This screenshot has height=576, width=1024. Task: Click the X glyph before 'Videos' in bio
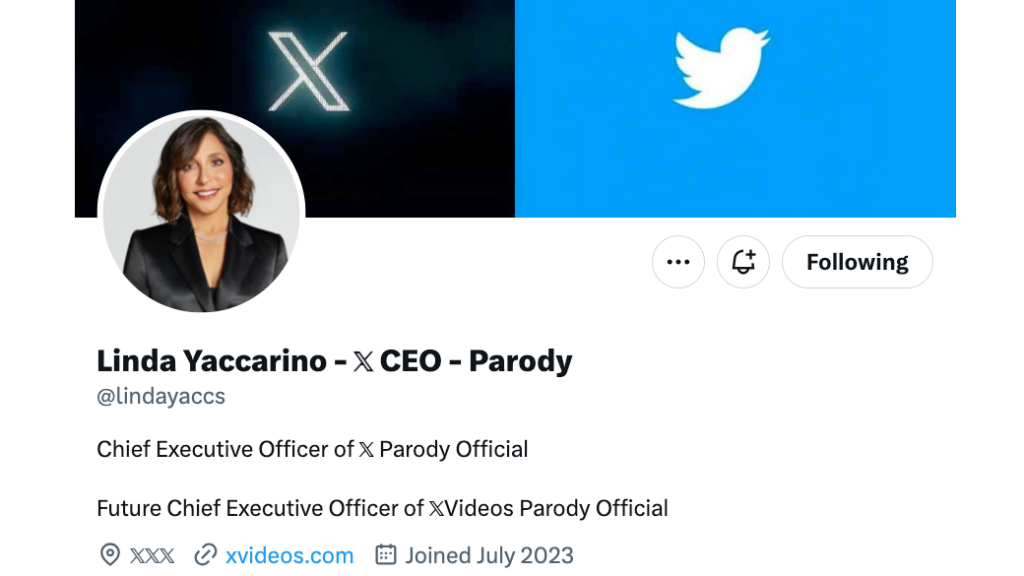[436, 508]
